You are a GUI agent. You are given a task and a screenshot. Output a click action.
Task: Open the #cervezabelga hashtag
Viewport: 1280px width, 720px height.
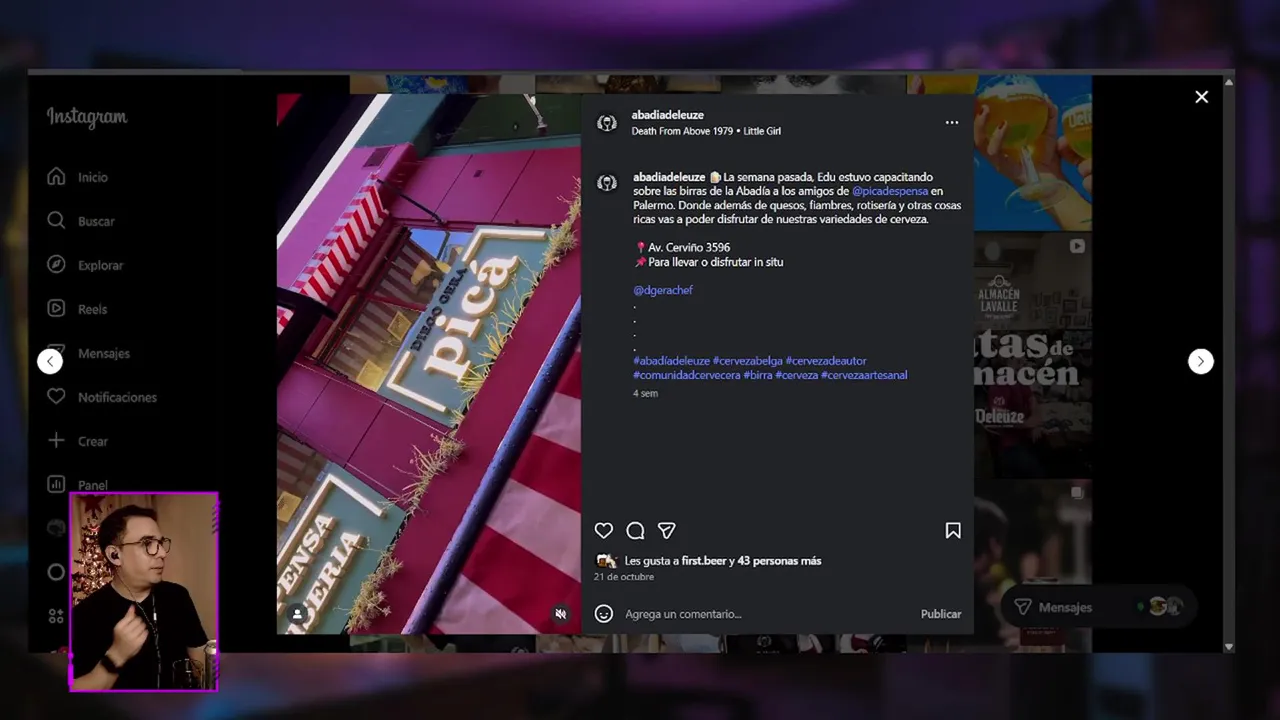tap(747, 361)
